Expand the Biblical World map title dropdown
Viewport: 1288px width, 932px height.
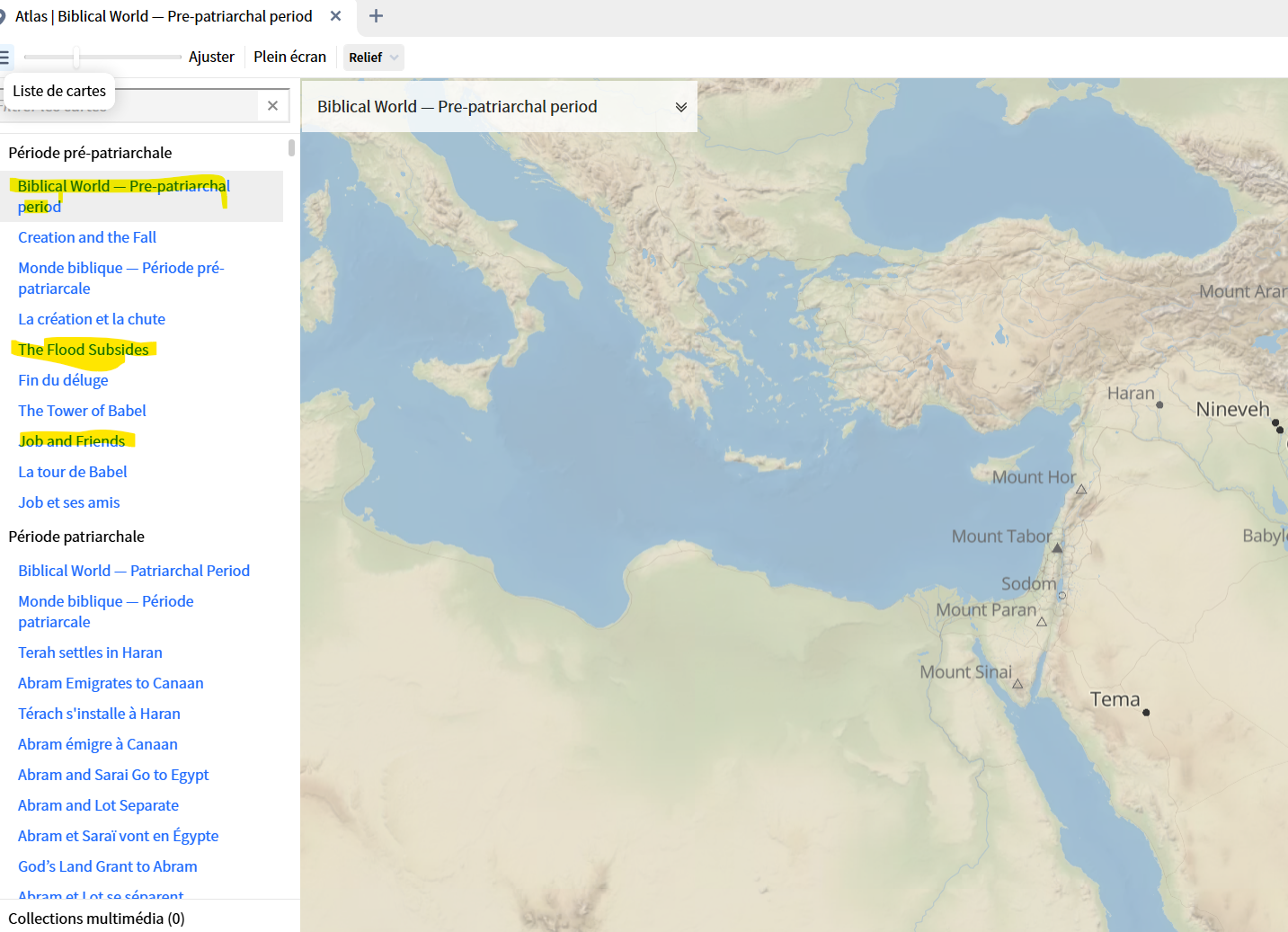[681, 107]
